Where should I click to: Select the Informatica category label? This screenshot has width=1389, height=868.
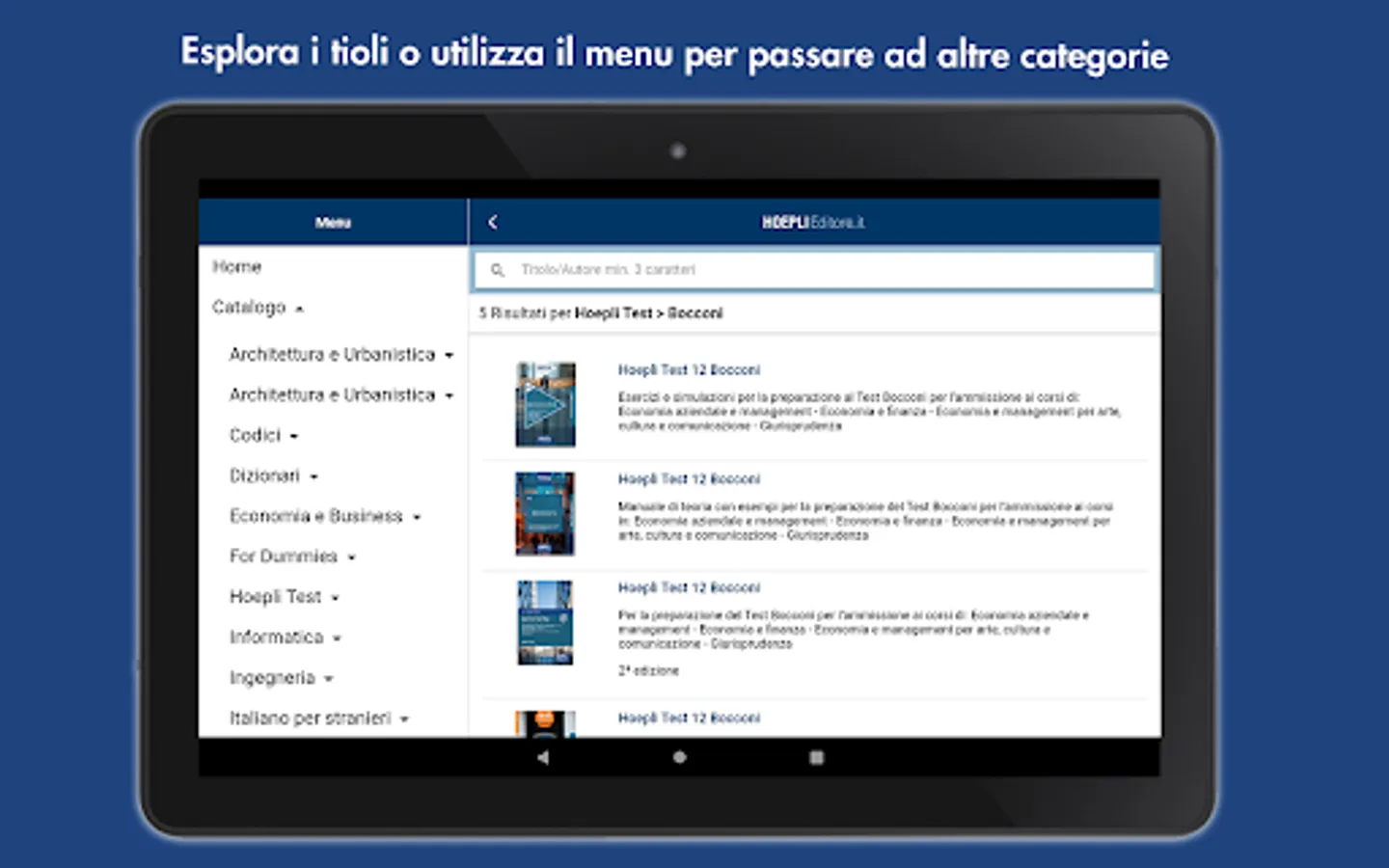(276, 637)
